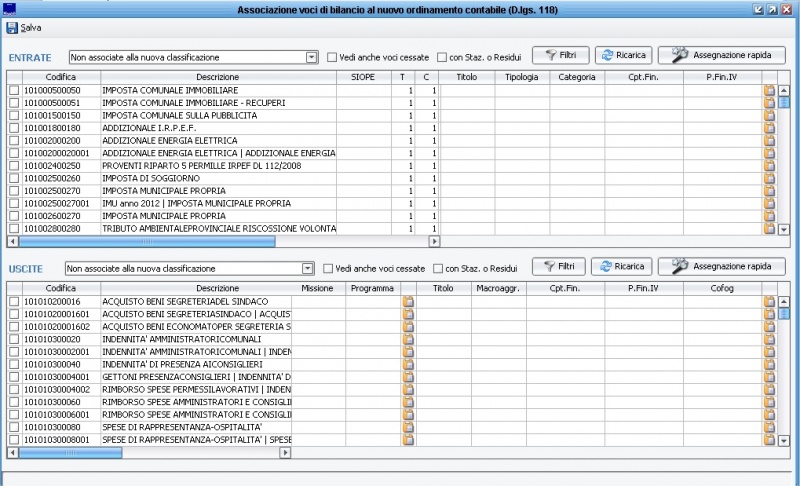800x486 pixels.
Task: Enable Entrate 'Vedi anche voci cessate' checkbox
Action: (x=332, y=57)
